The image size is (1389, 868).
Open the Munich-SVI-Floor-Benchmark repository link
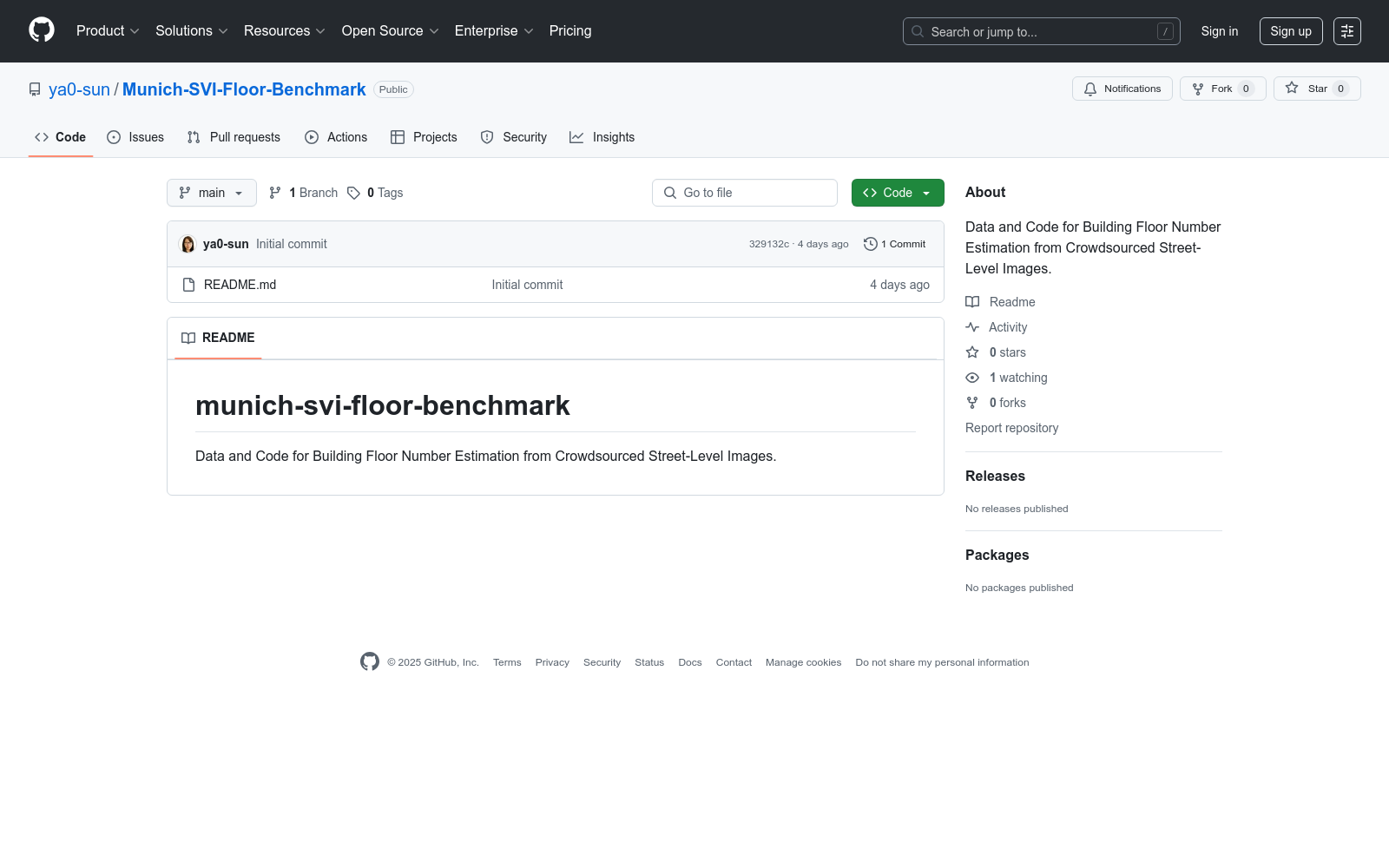(x=244, y=89)
